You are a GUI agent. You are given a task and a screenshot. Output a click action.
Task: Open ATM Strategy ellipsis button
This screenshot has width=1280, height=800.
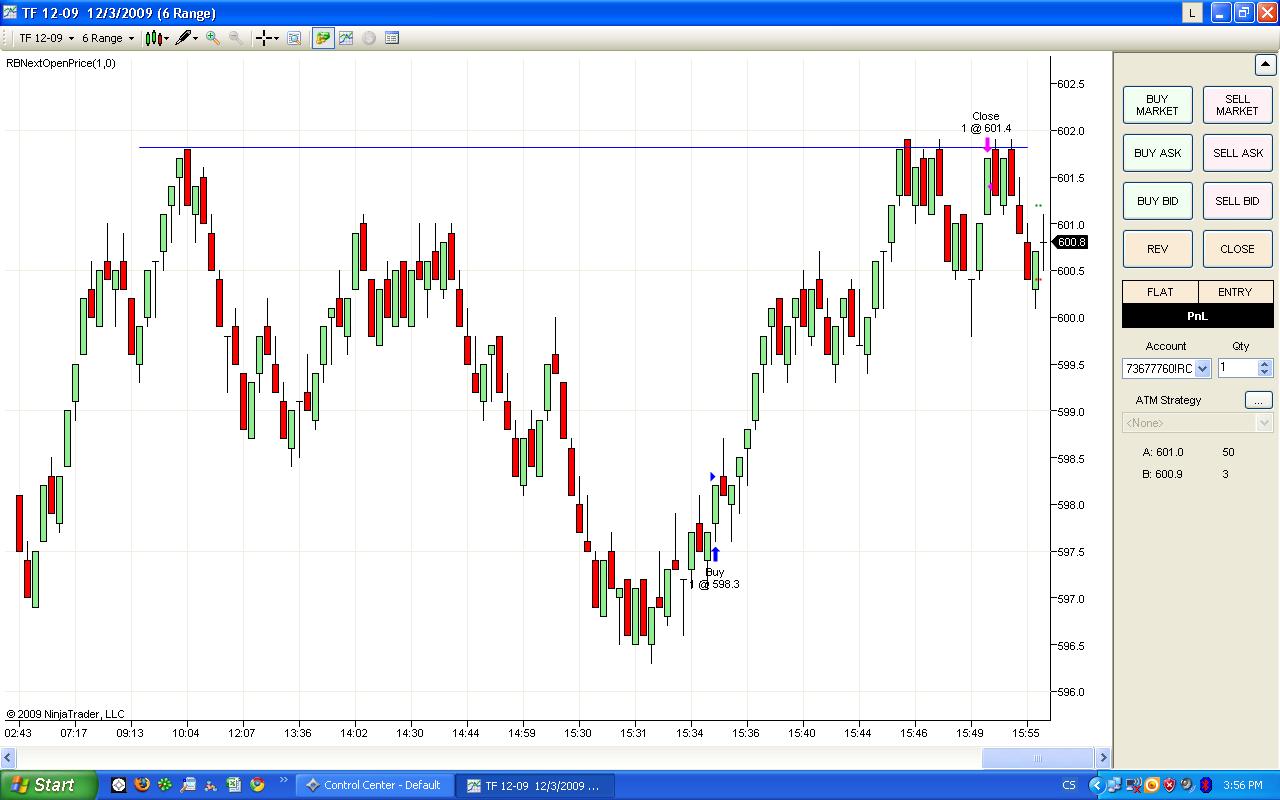click(x=1258, y=400)
